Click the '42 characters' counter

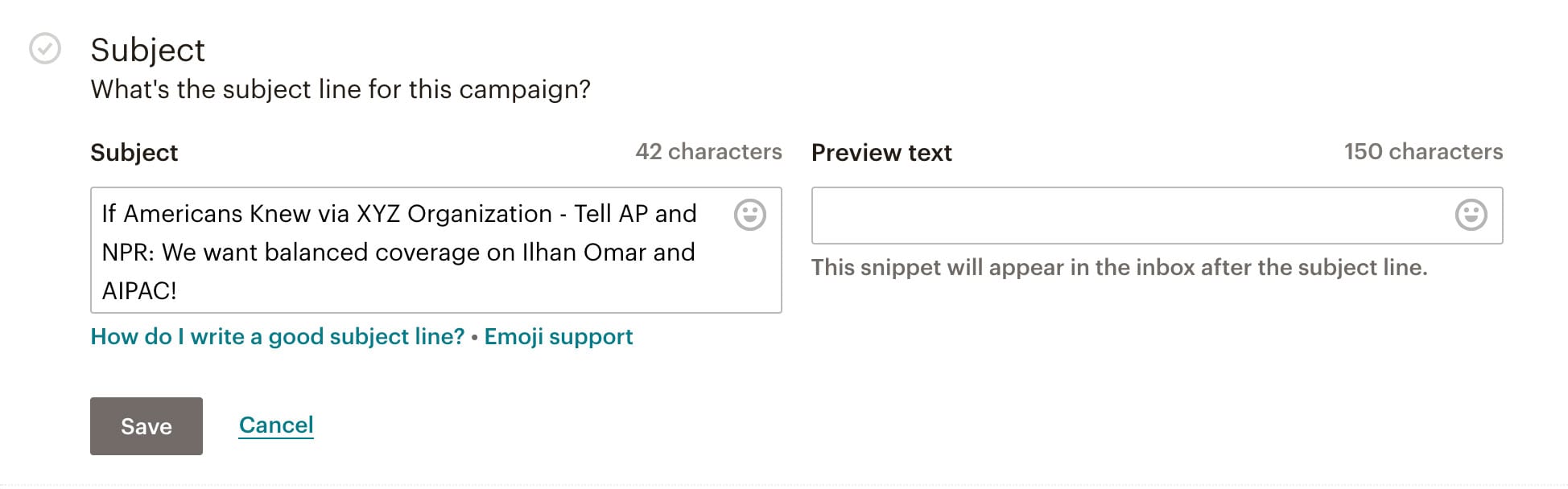point(708,151)
